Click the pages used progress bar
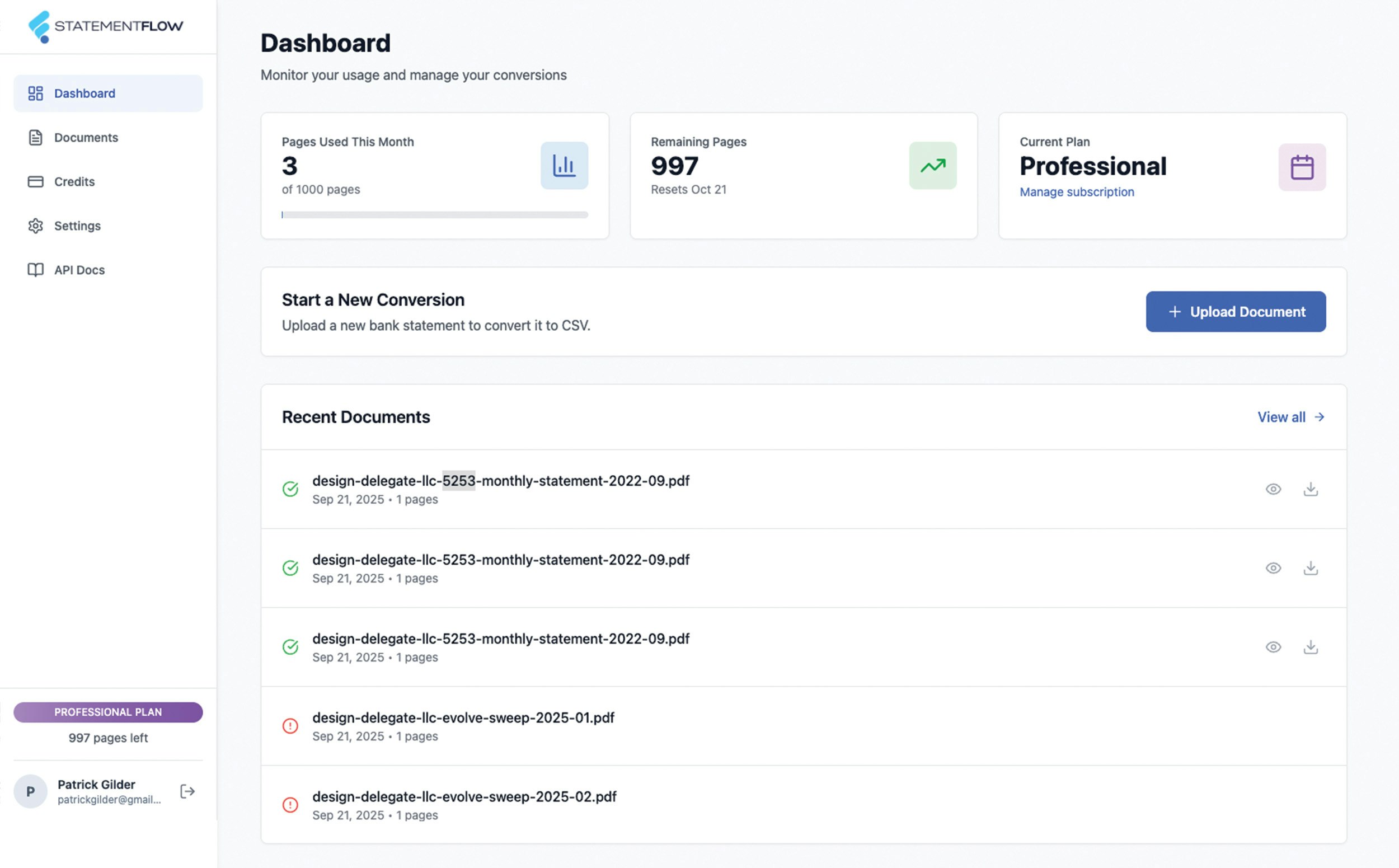1399x868 pixels. click(435, 215)
